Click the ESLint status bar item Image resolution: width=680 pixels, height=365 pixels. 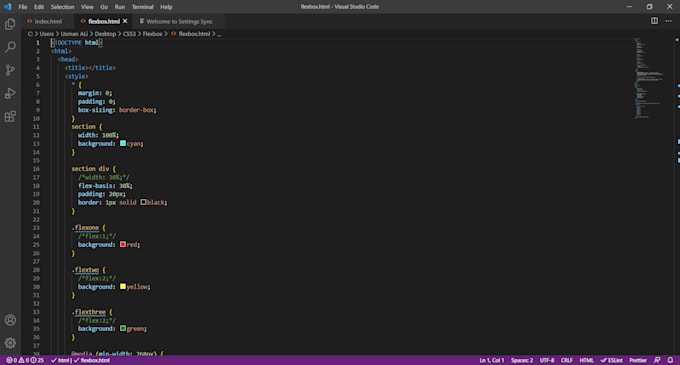pos(611,360)
